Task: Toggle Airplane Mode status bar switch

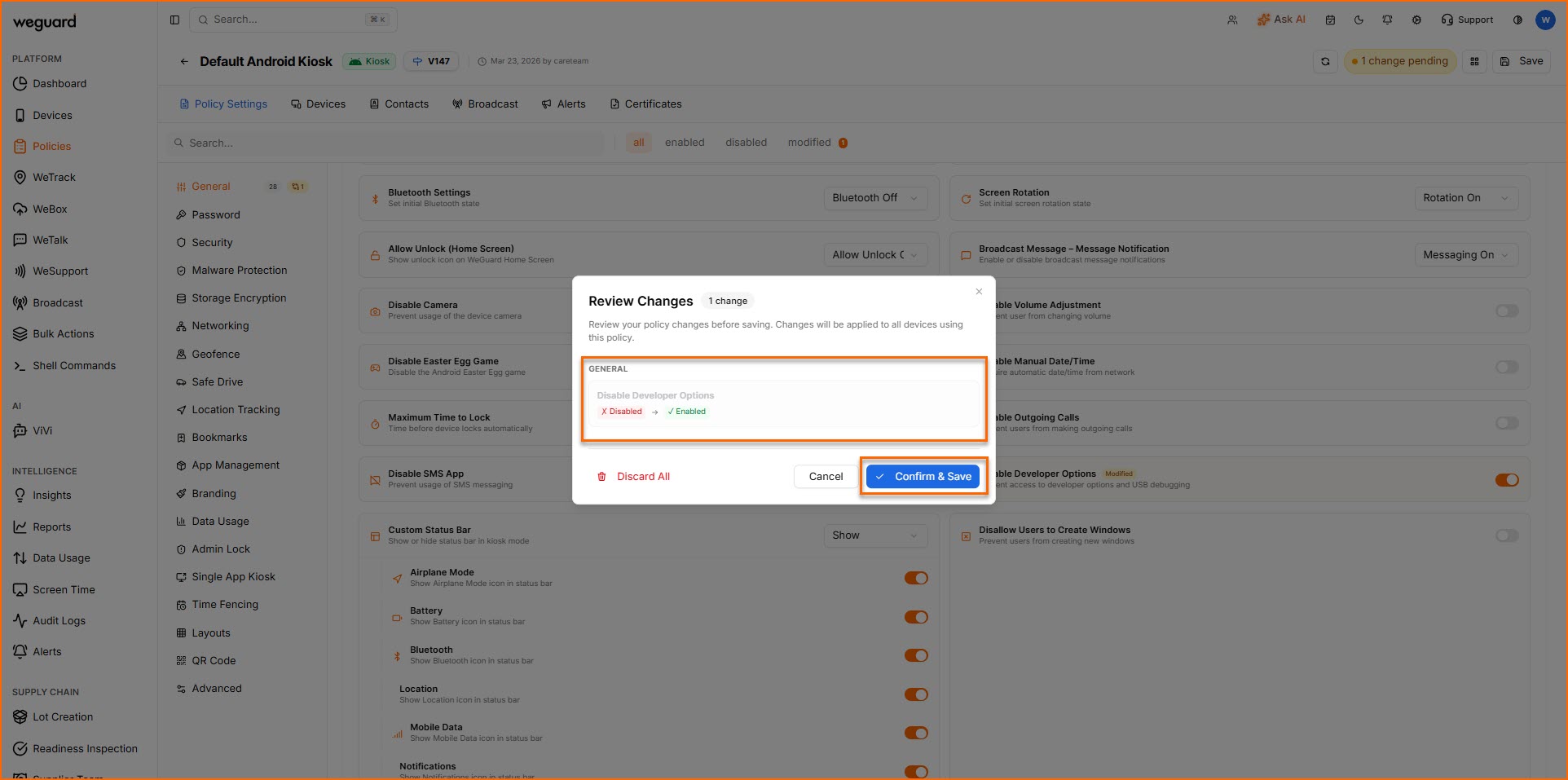Action: coord(915,578)
